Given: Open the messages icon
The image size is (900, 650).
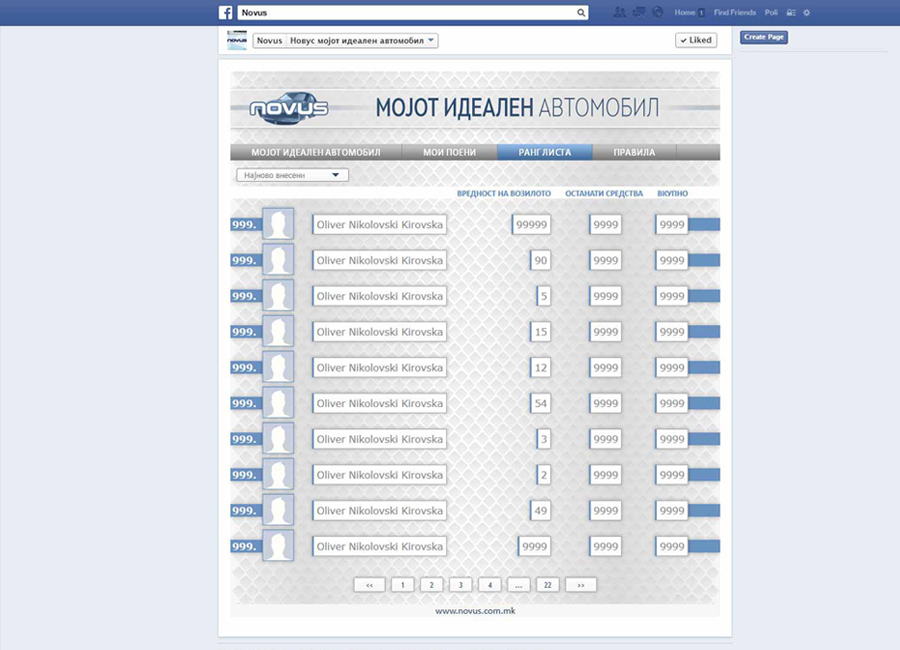Looking at the screenshot, I should pyautogui.click(x=638, y=13).
